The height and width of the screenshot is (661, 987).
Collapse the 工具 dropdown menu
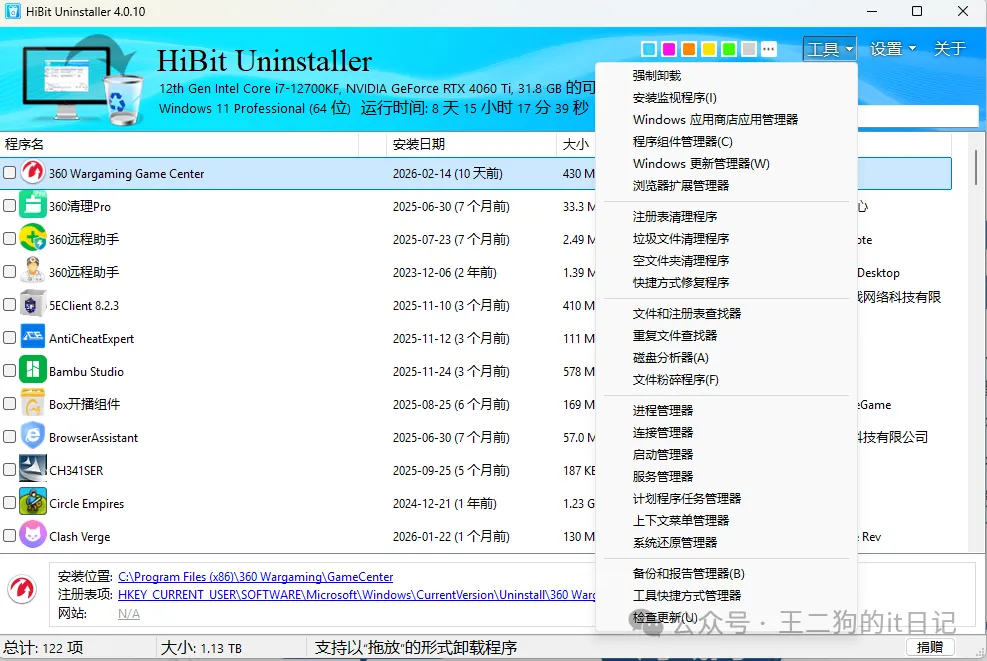point(830,48)
